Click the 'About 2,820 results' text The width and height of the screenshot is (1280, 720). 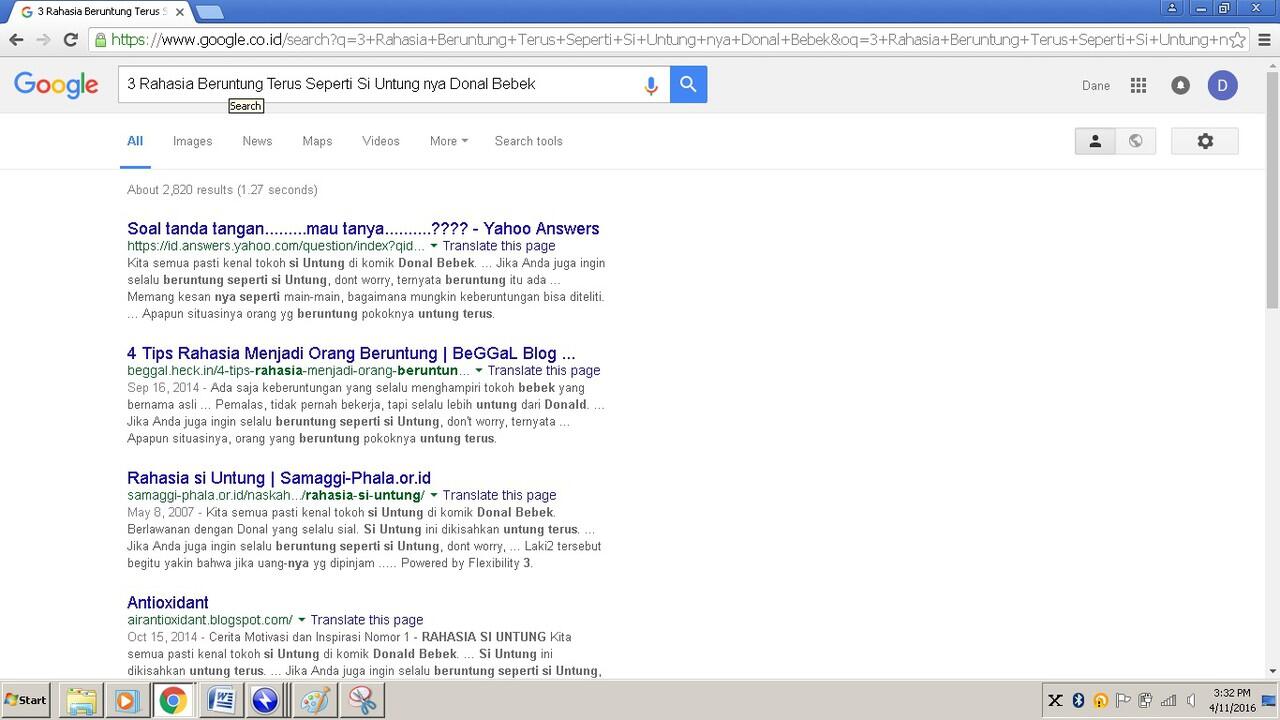pyautogui.click(x=222, y=190)
